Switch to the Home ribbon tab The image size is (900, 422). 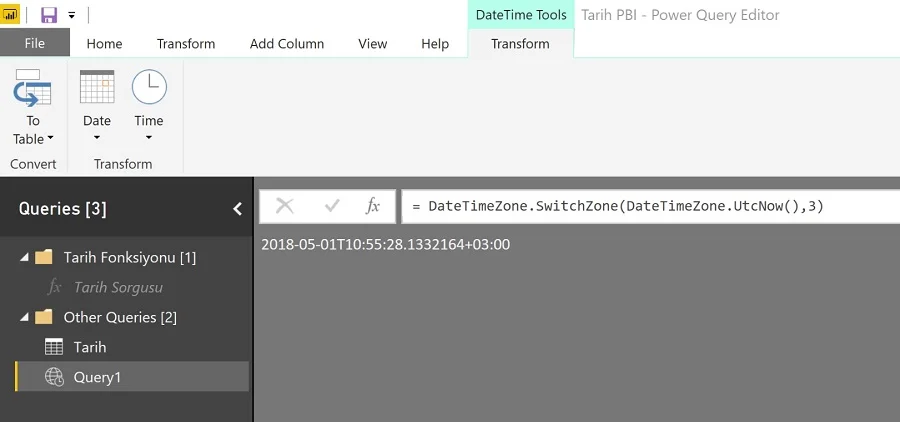coord(104,43)
